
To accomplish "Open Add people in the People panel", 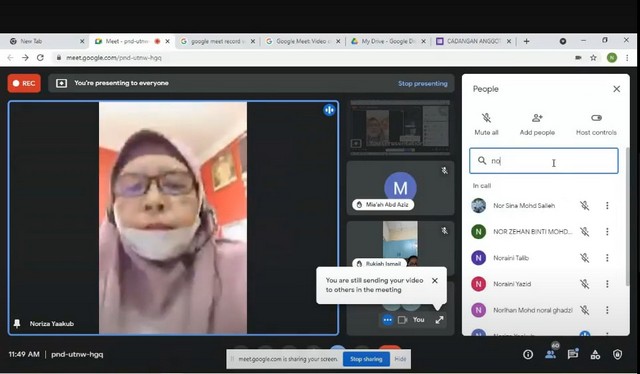I will pos(537,124).
